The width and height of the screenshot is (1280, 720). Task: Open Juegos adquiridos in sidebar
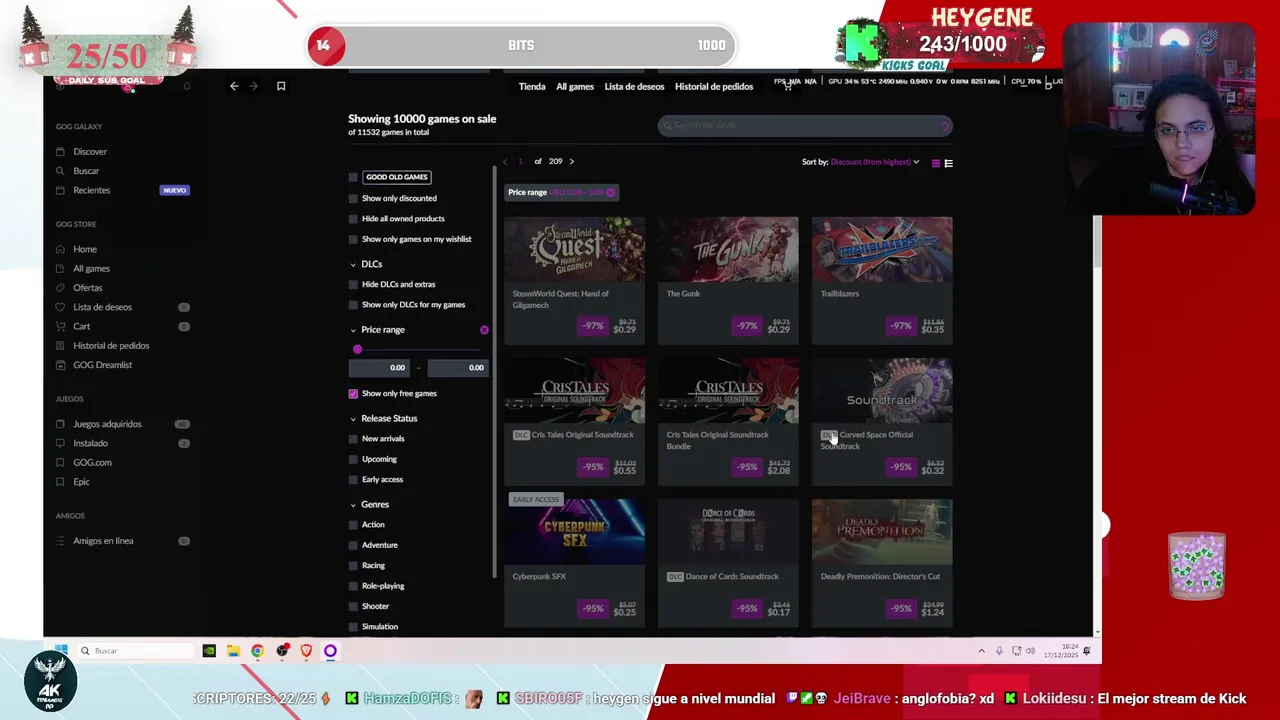[x=107, y=424]
